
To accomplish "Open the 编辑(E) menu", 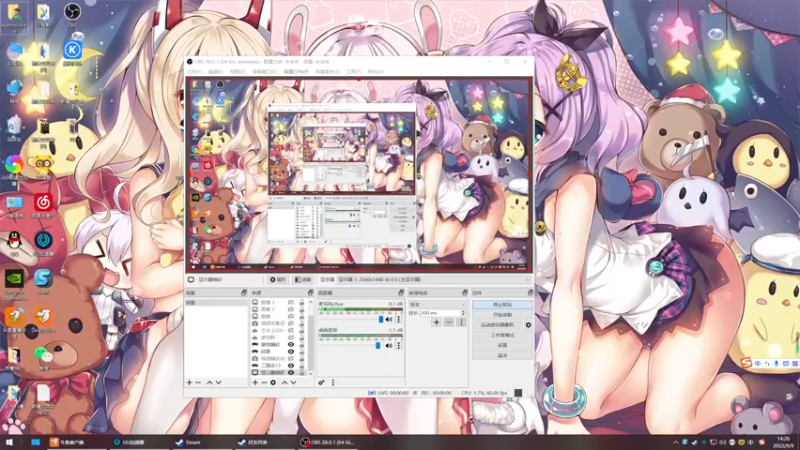I will 216,72.
